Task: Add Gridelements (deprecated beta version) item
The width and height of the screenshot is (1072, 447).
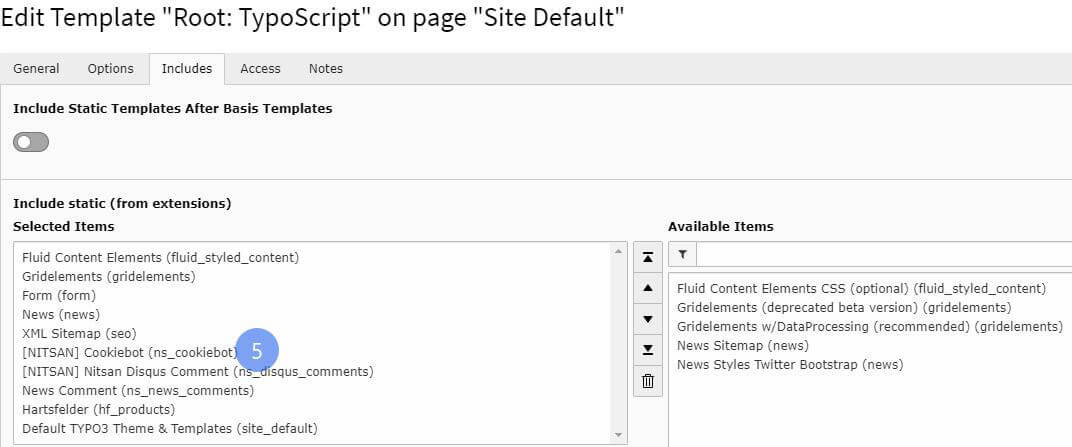Action: tap(844, 308)
